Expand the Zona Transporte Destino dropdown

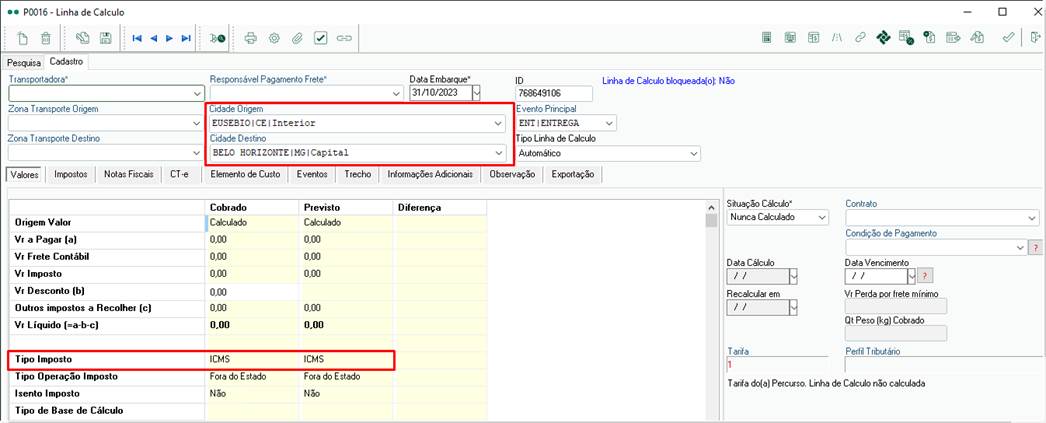[197, 153]
